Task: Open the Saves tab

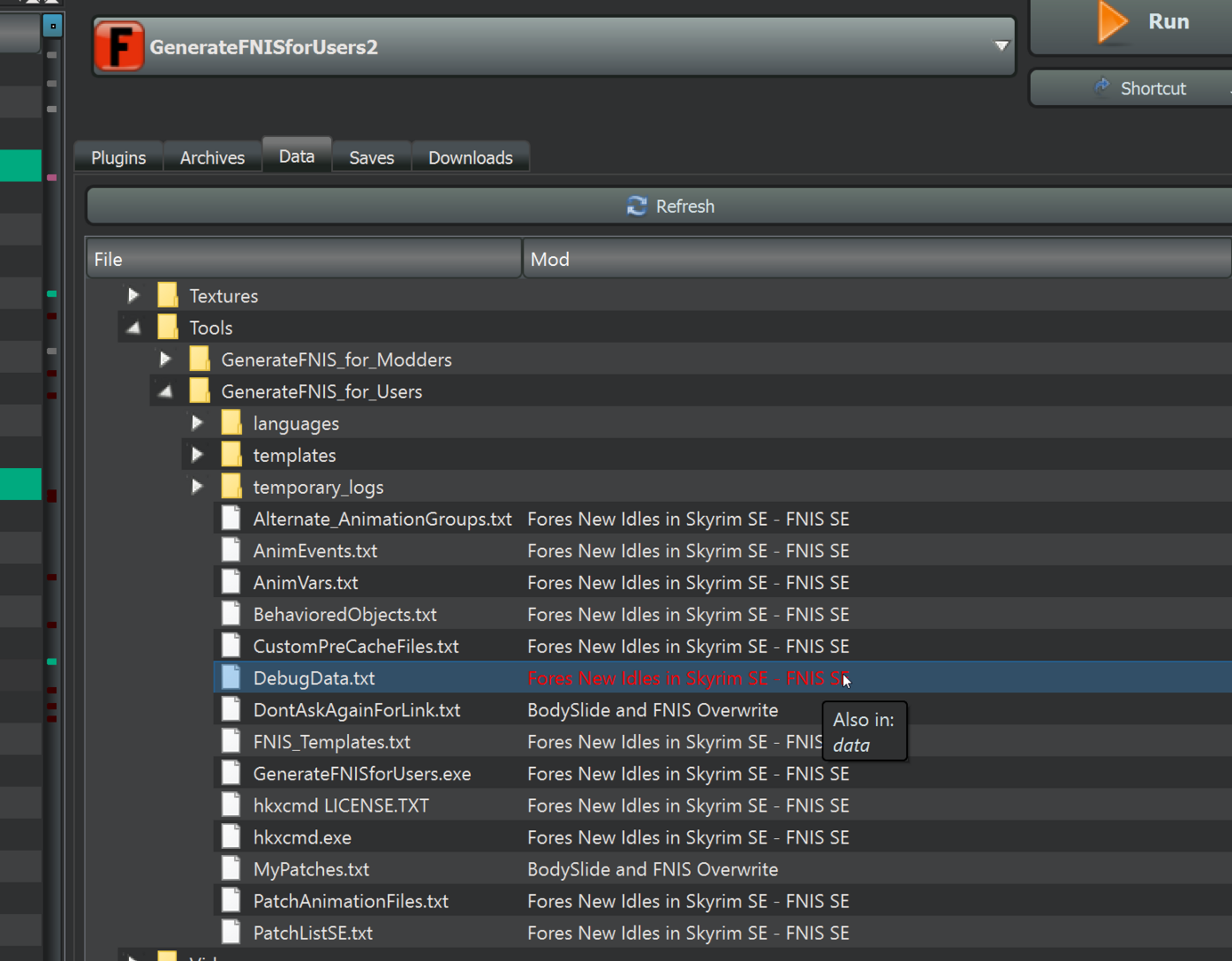Action: tap(371, 157)
